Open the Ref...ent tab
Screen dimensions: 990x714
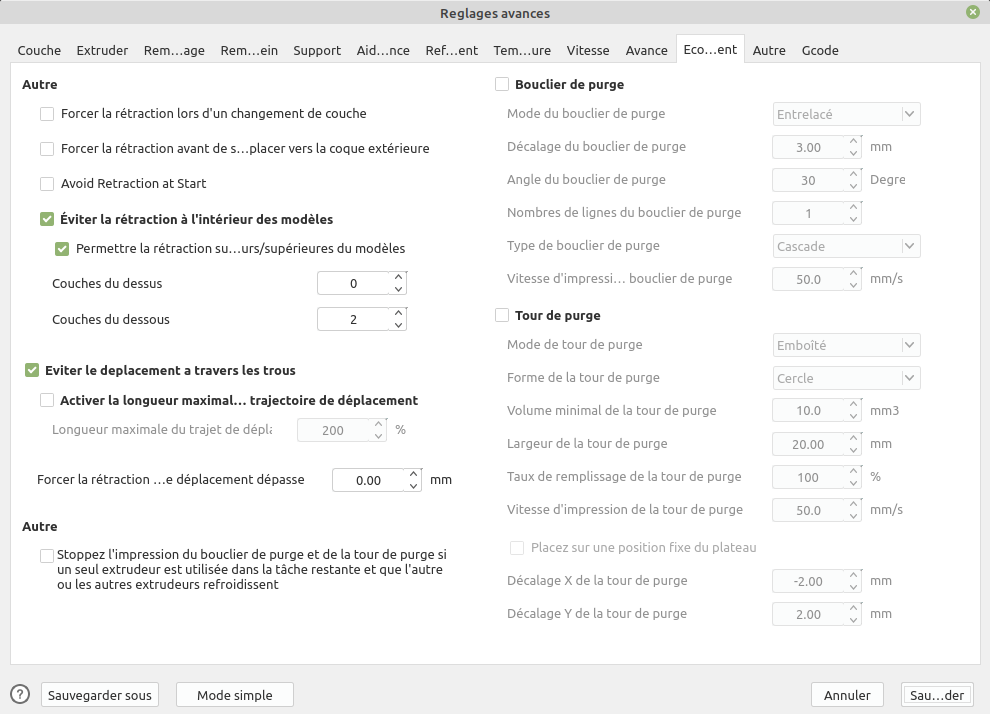click(x=451, y=51)
